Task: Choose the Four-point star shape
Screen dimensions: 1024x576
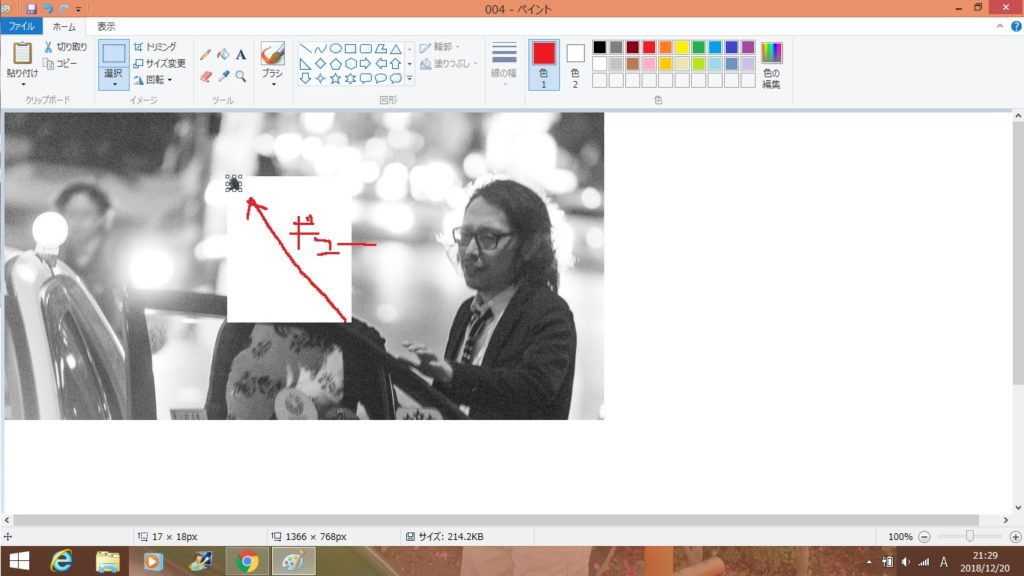Action: click(320, 78)
